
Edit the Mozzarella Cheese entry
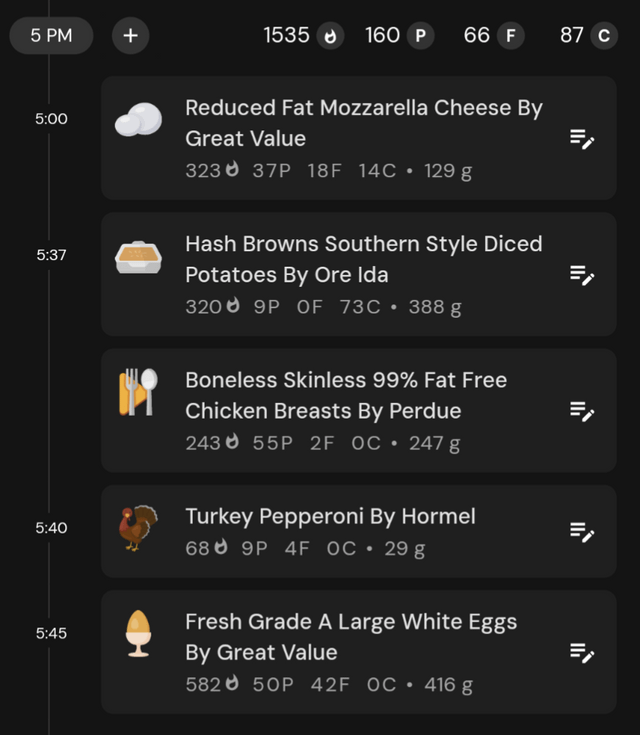pyautogui.click(x=582, y=139)
